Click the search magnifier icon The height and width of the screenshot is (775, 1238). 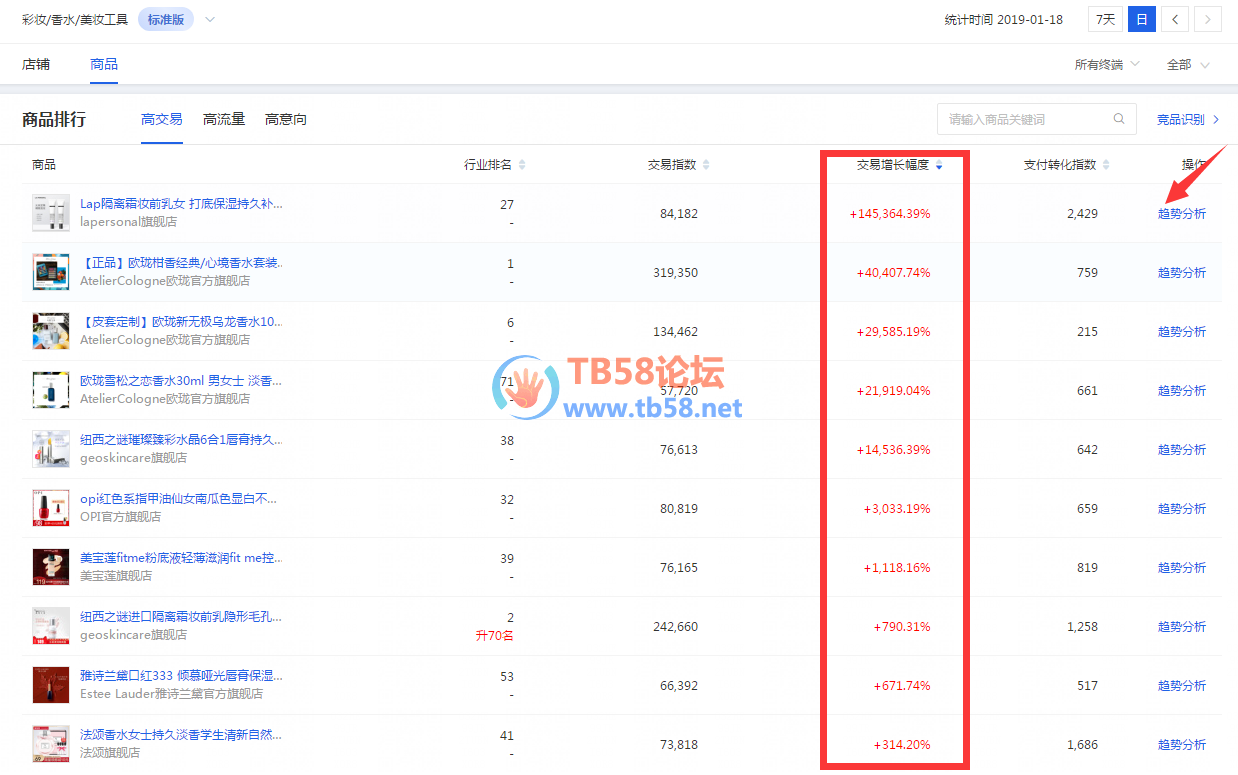point(1119,119)
